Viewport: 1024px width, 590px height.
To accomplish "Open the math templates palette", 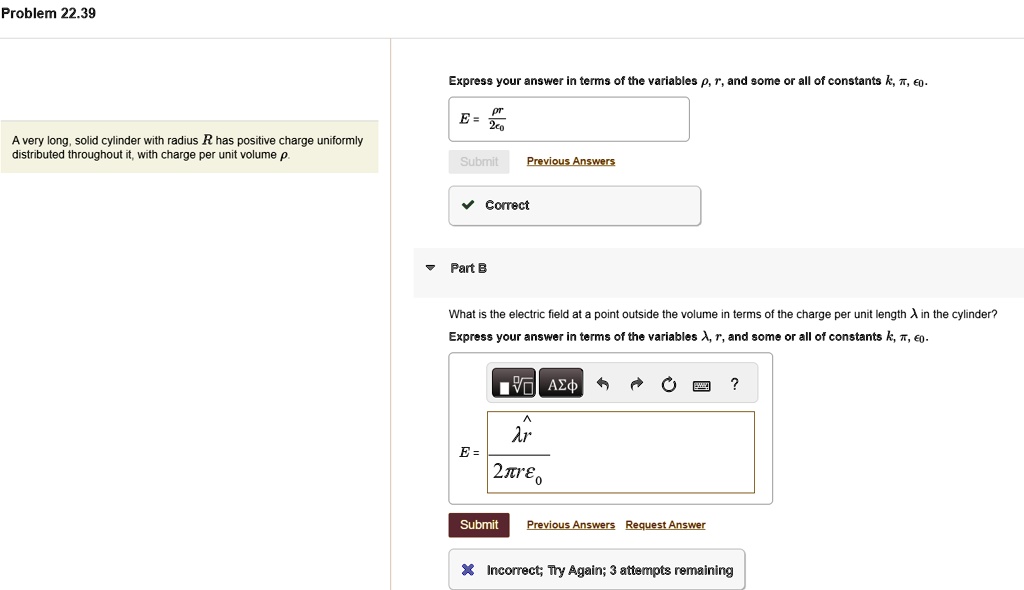I will [515, 384].
